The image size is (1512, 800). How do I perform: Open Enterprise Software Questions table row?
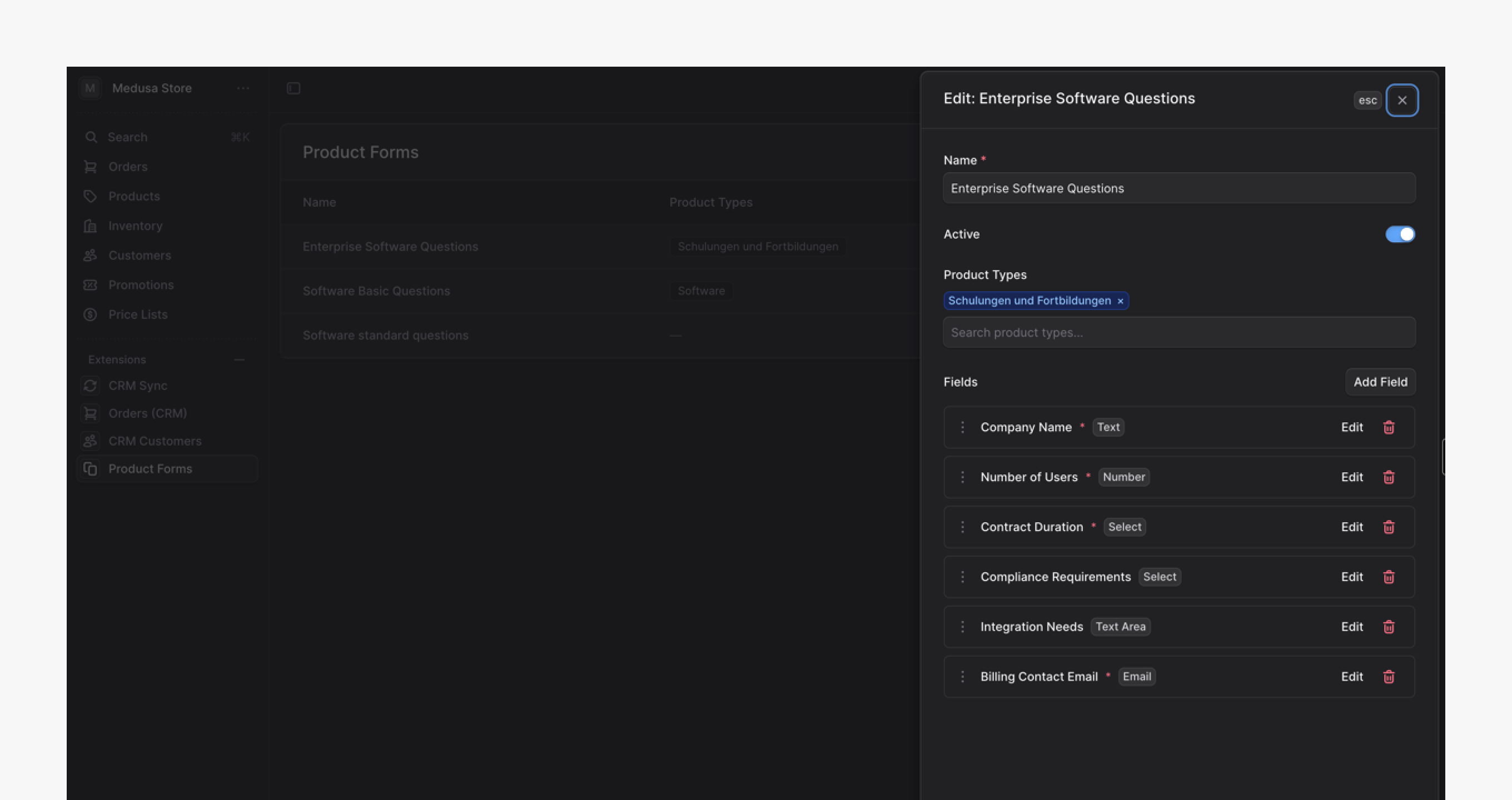[x=600, y=246]
